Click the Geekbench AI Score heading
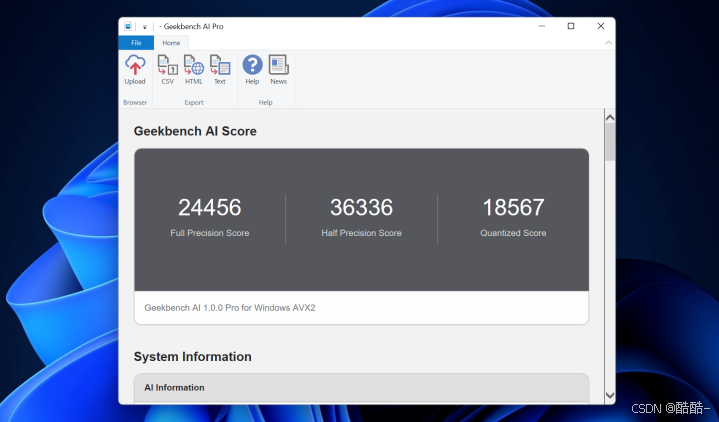719x422 pixels. tap(195, 131)
